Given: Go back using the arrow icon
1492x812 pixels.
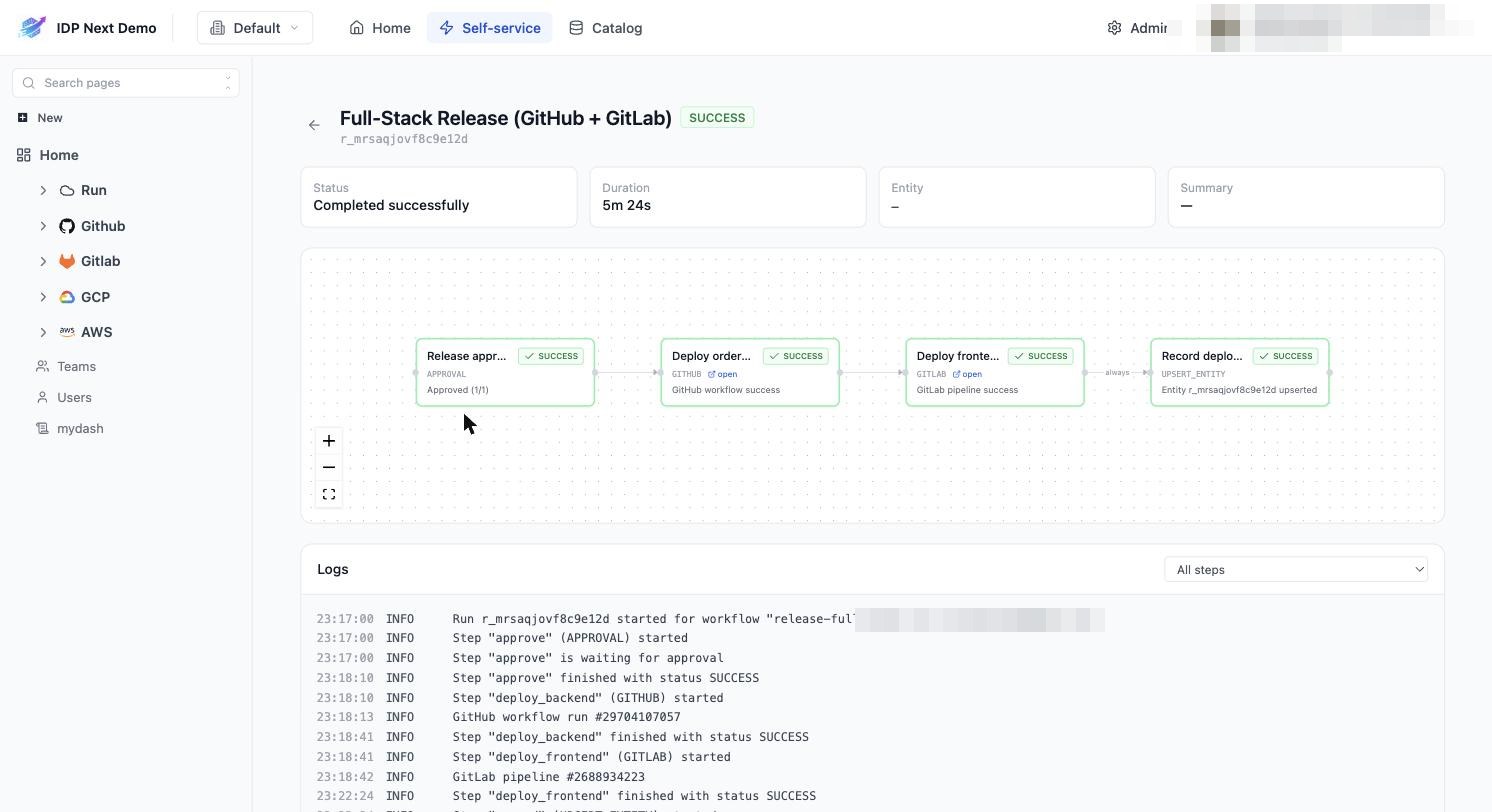Looking at the screenshot, I should coord(314,125).
